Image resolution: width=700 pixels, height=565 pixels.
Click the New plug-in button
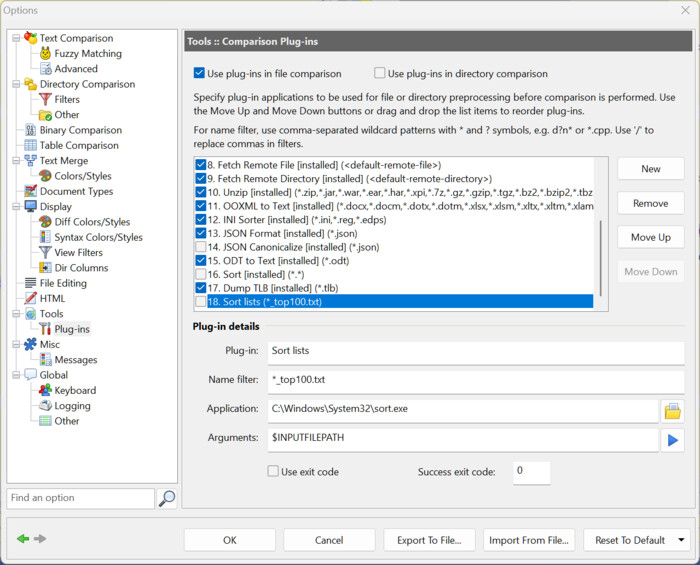pos(650,169)
